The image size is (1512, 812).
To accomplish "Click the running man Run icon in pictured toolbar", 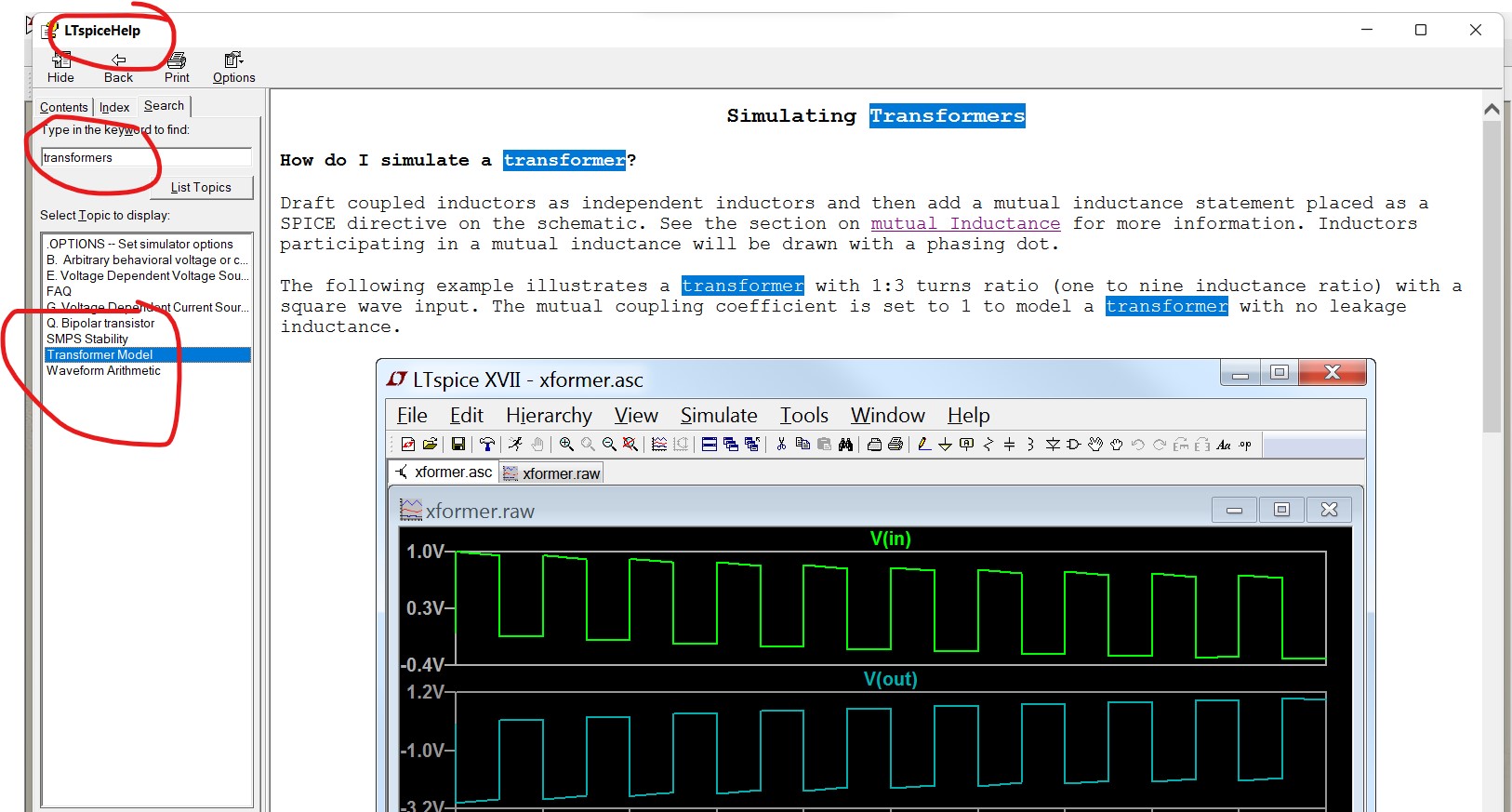I will [x=515, y=445].
